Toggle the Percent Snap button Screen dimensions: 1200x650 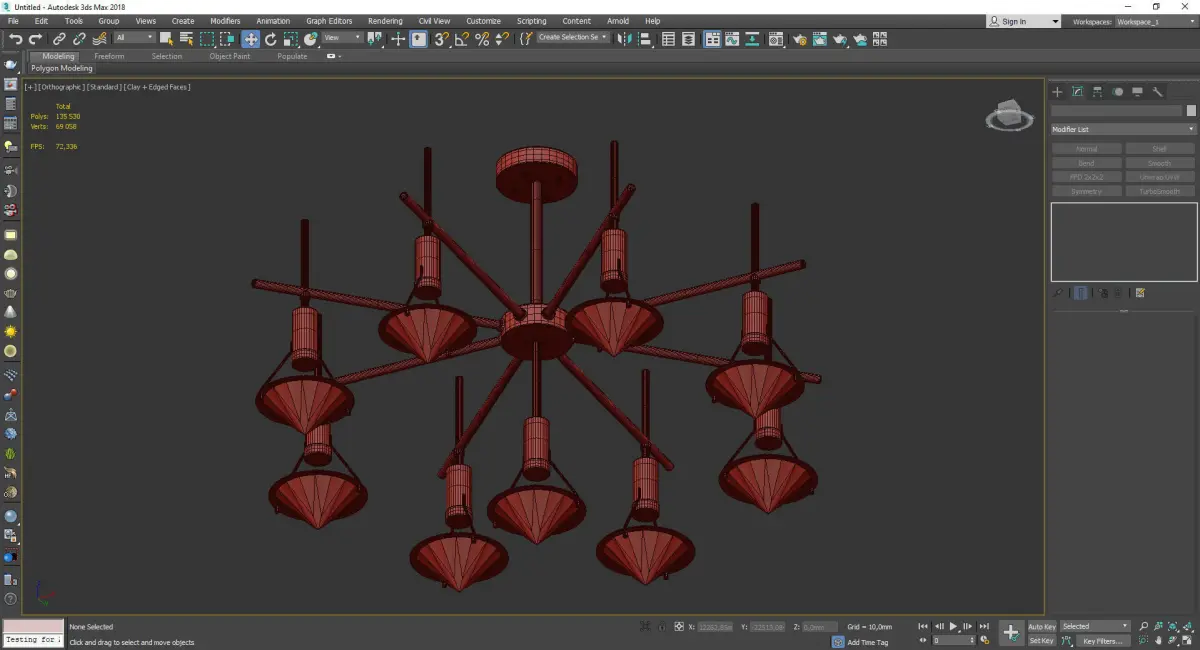(482, 39)
